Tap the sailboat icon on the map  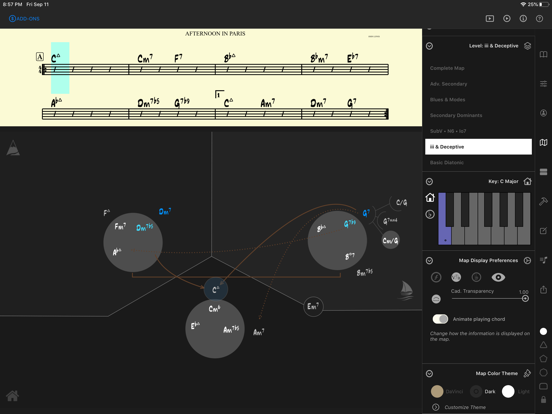click(406, 290)
